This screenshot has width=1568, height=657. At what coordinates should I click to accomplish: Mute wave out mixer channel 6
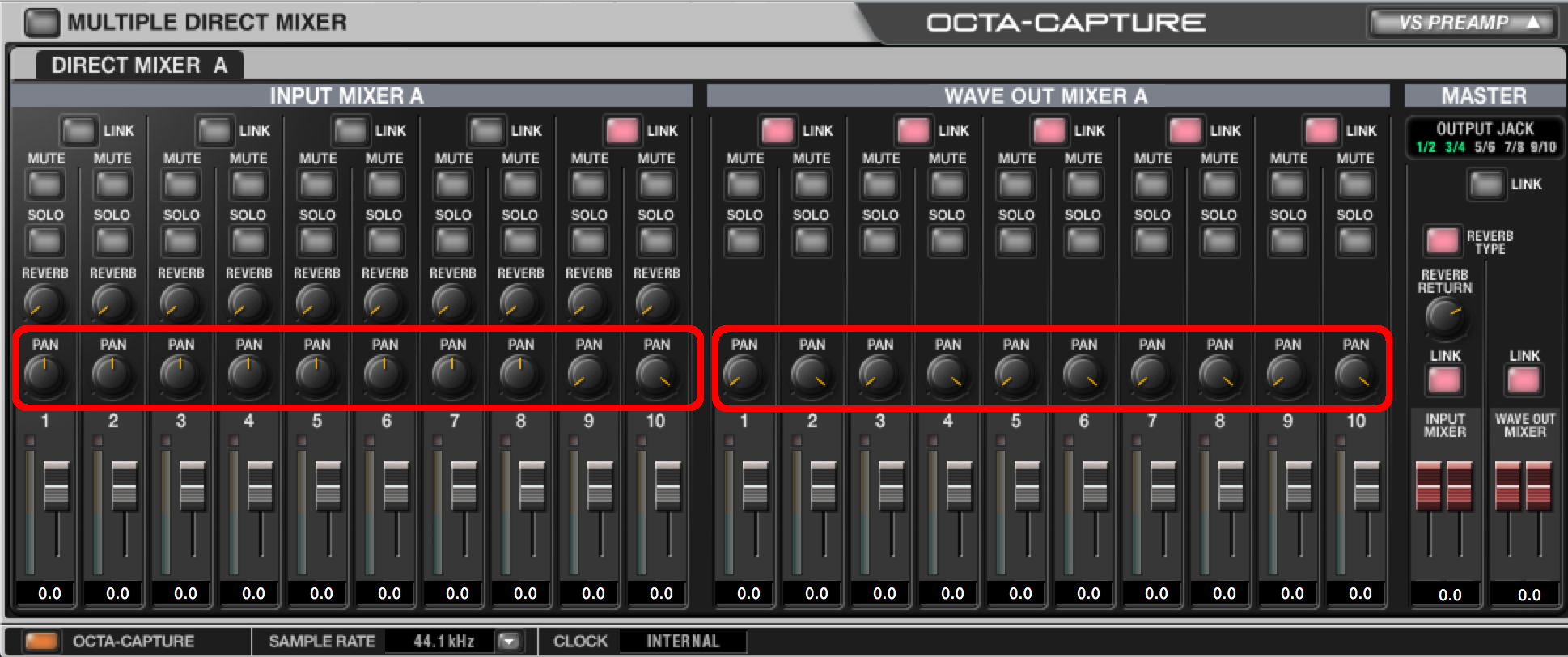pos(1083,185)
